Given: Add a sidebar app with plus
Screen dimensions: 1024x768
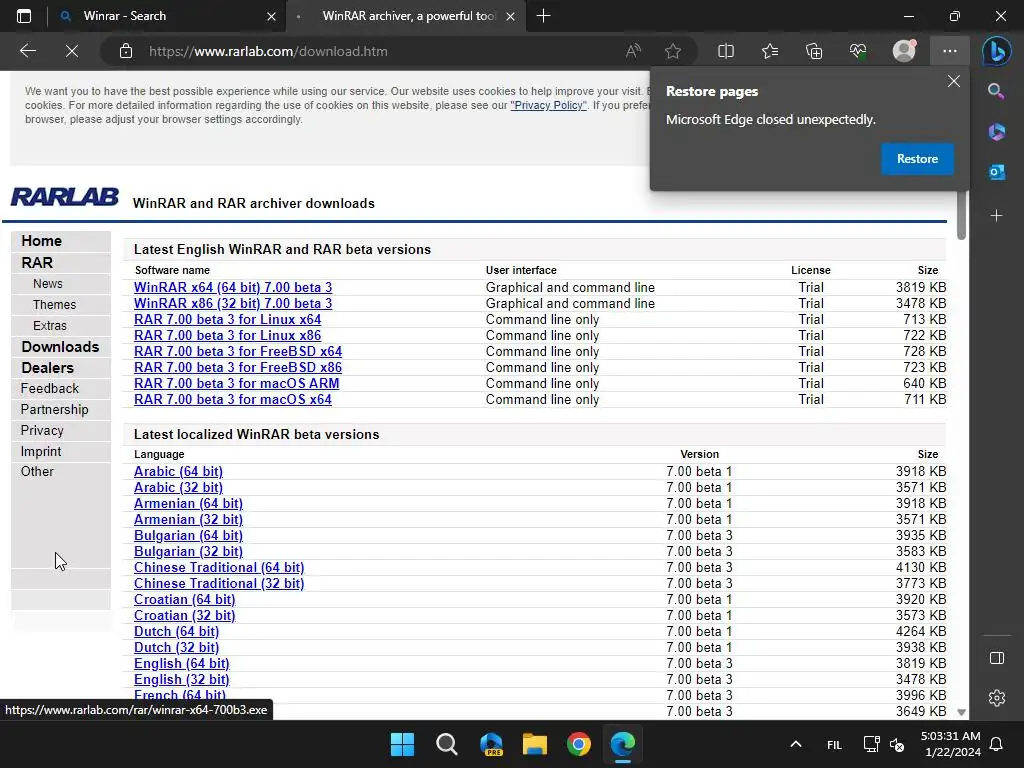Looking at the screenshot, I should click(996, 215).
